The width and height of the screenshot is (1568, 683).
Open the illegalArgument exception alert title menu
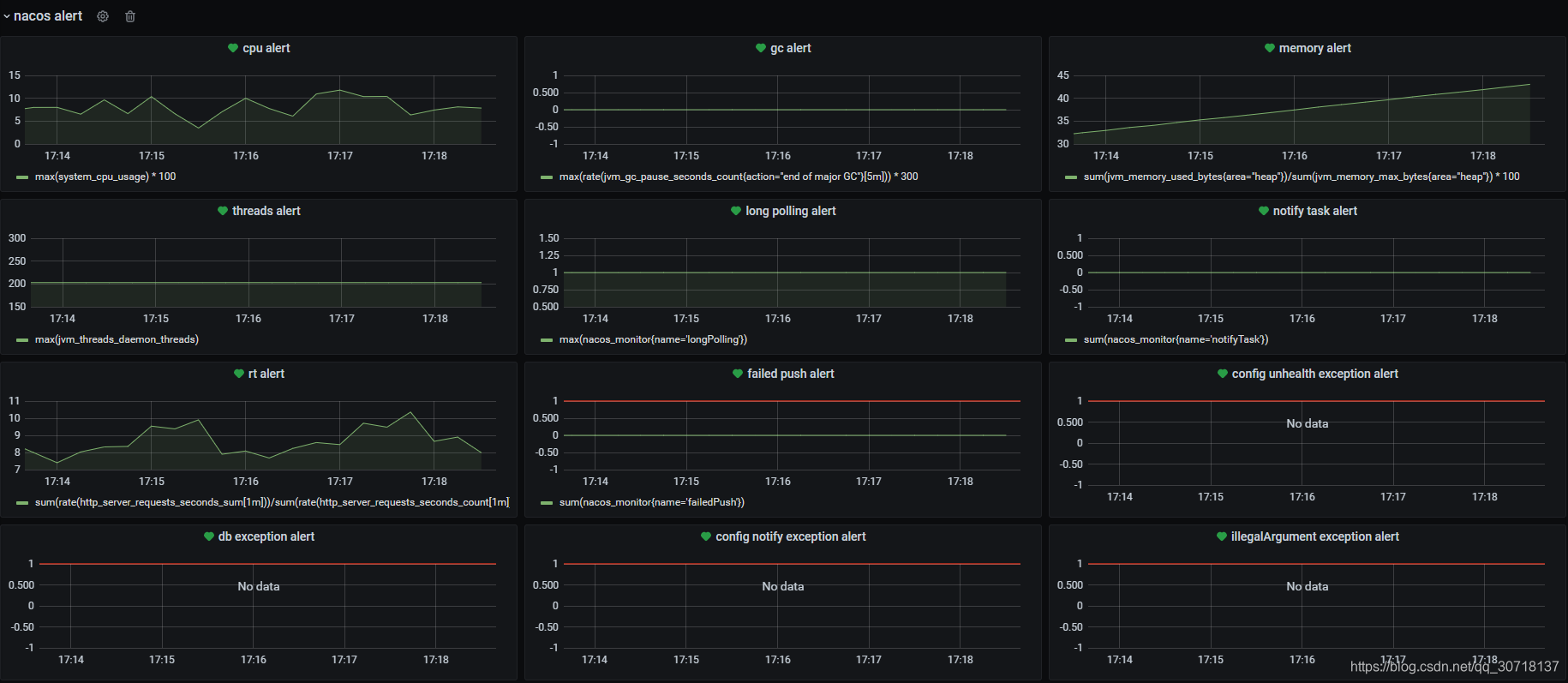click(1315, 536)
